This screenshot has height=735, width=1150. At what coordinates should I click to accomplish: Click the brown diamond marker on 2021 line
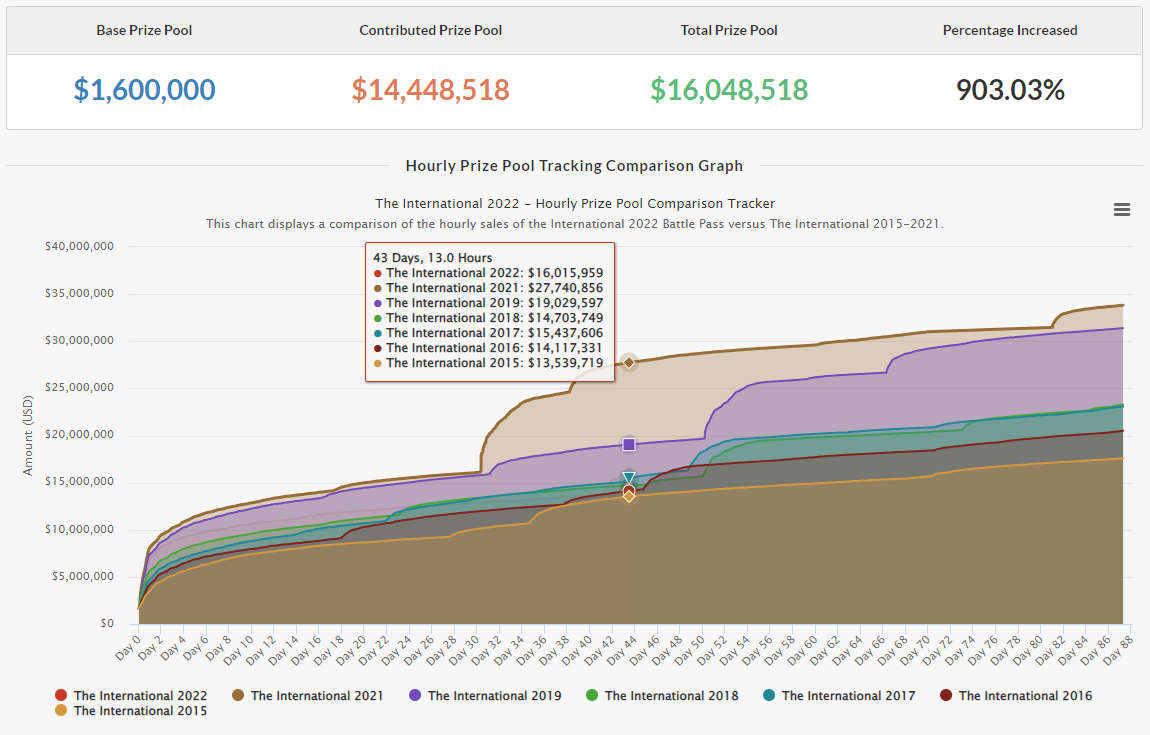coord(629,362)
